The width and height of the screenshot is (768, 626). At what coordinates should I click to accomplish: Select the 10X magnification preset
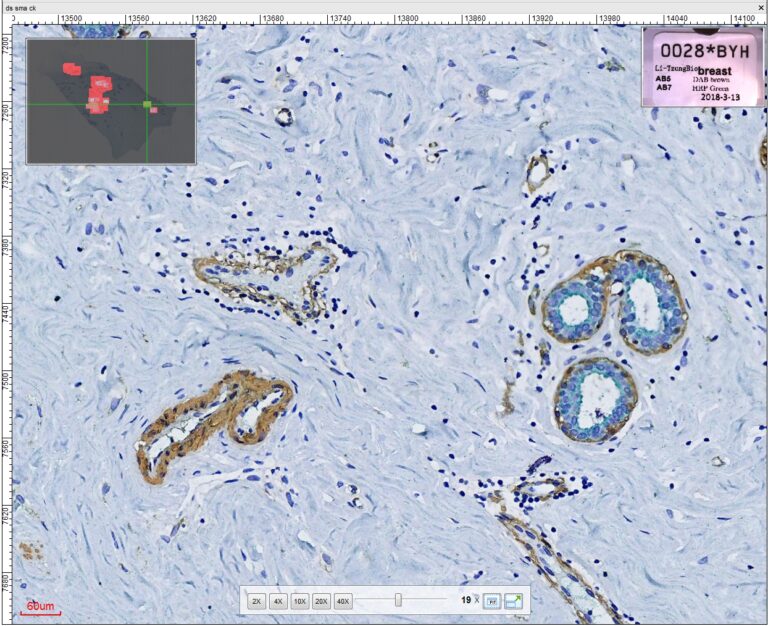coord(299,601)
